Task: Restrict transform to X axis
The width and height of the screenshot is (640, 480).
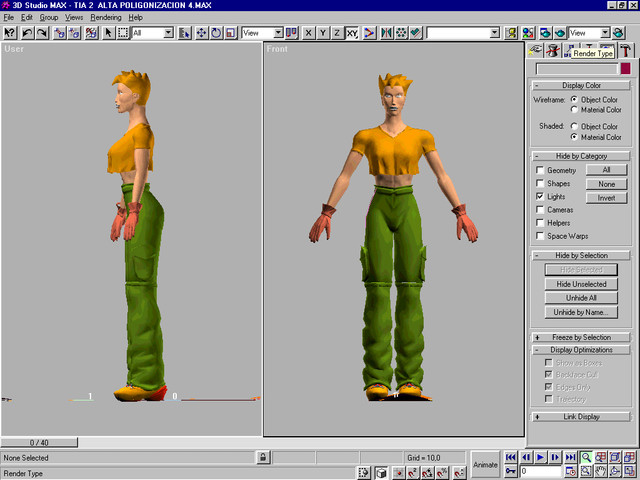Action: (309, 33)
